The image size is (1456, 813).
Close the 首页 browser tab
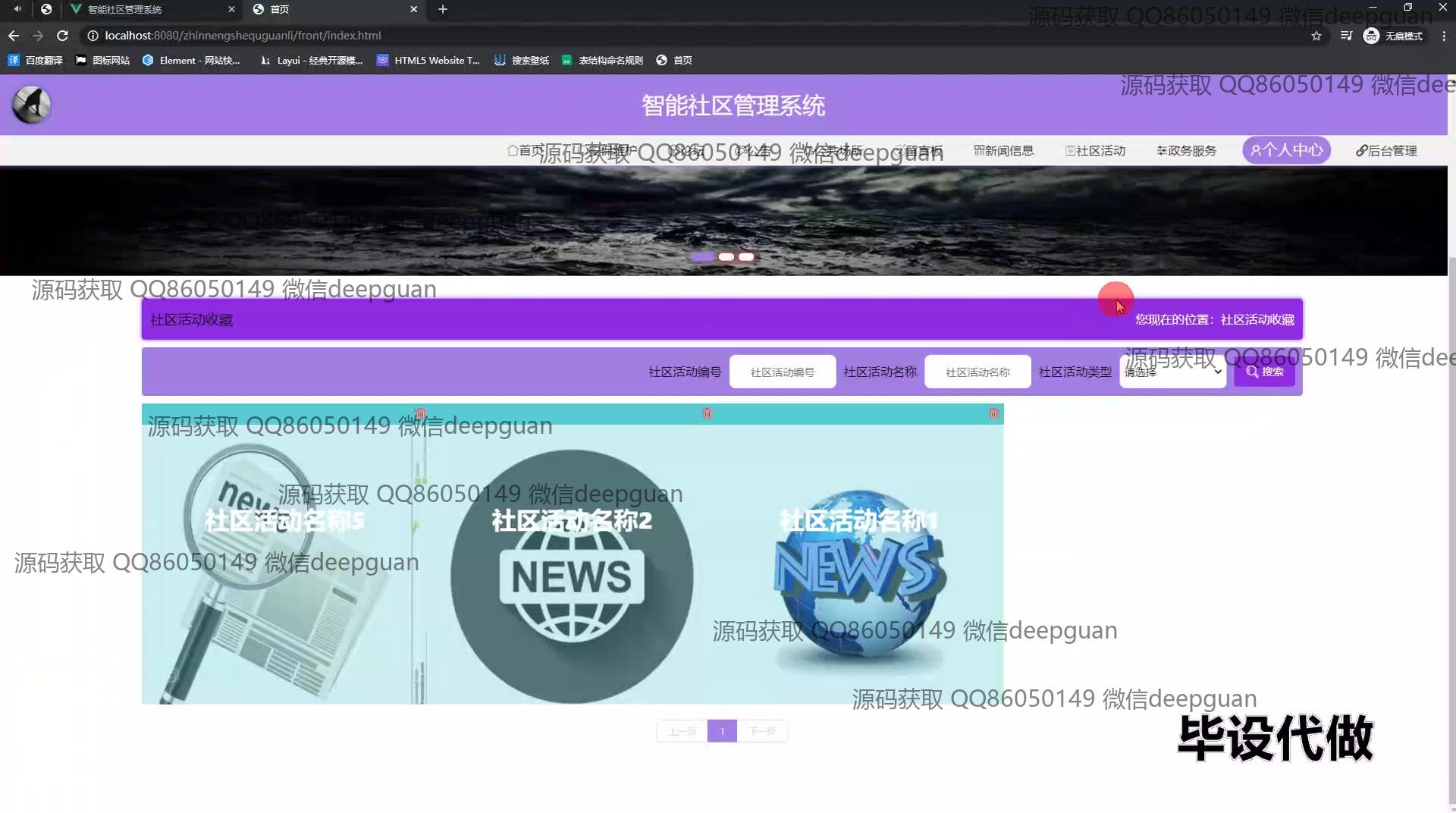tap(414, 9)
